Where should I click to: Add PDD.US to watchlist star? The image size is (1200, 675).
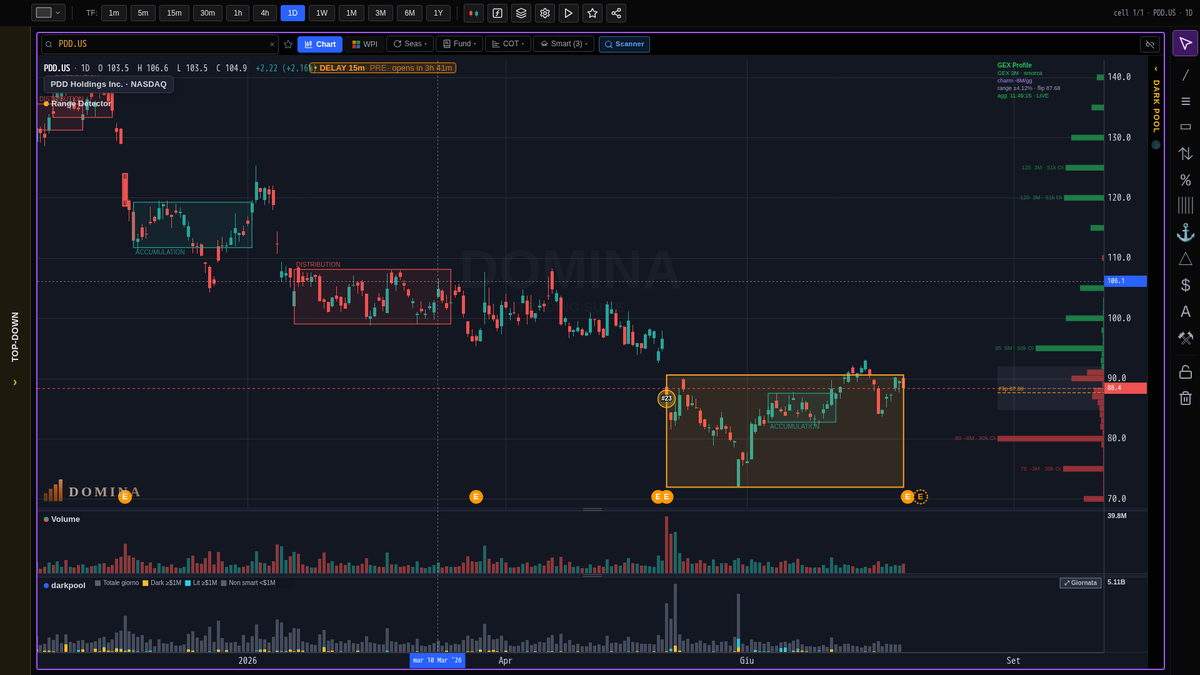[x=288, y=44]
